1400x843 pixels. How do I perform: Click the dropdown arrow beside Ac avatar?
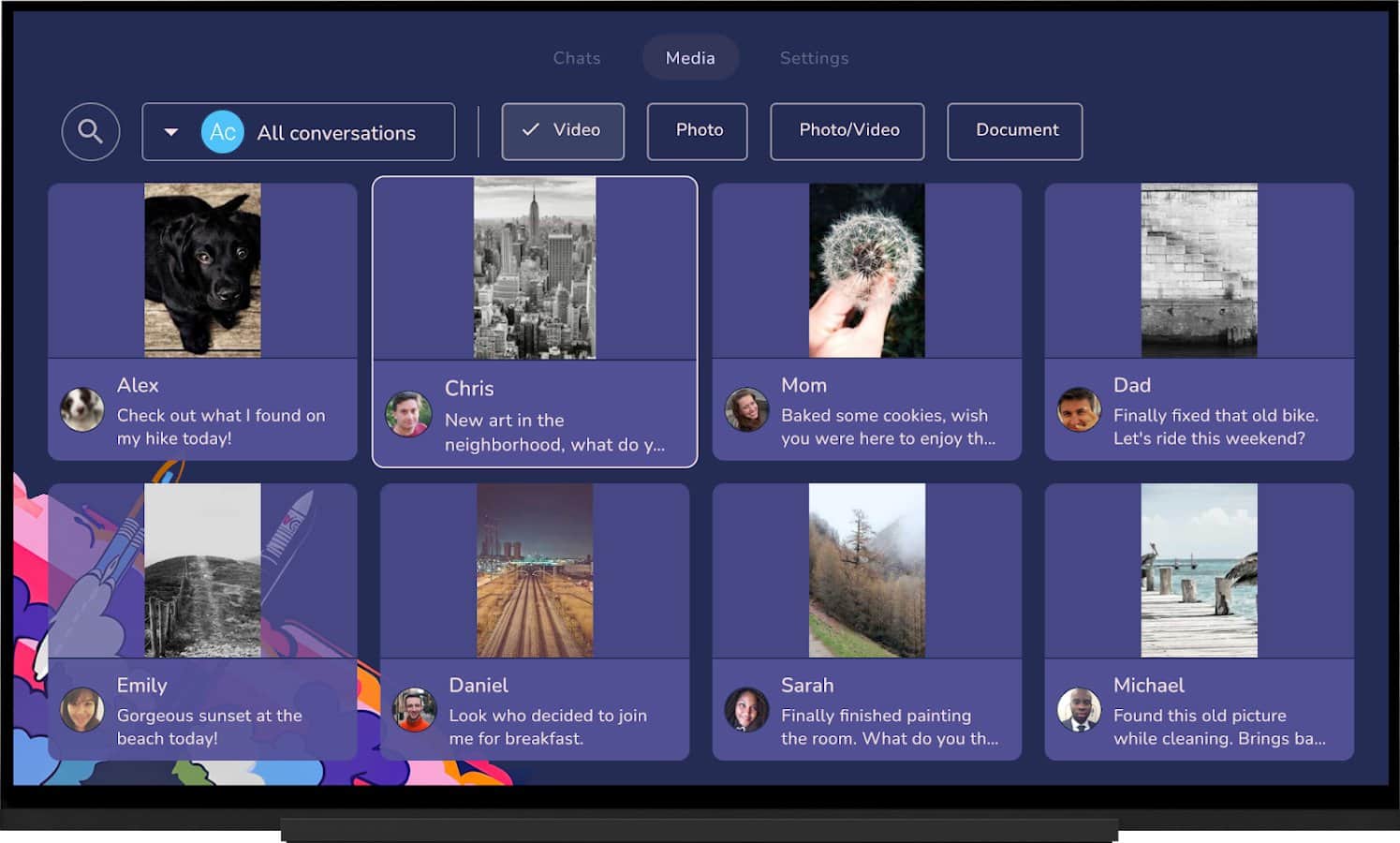170,132
